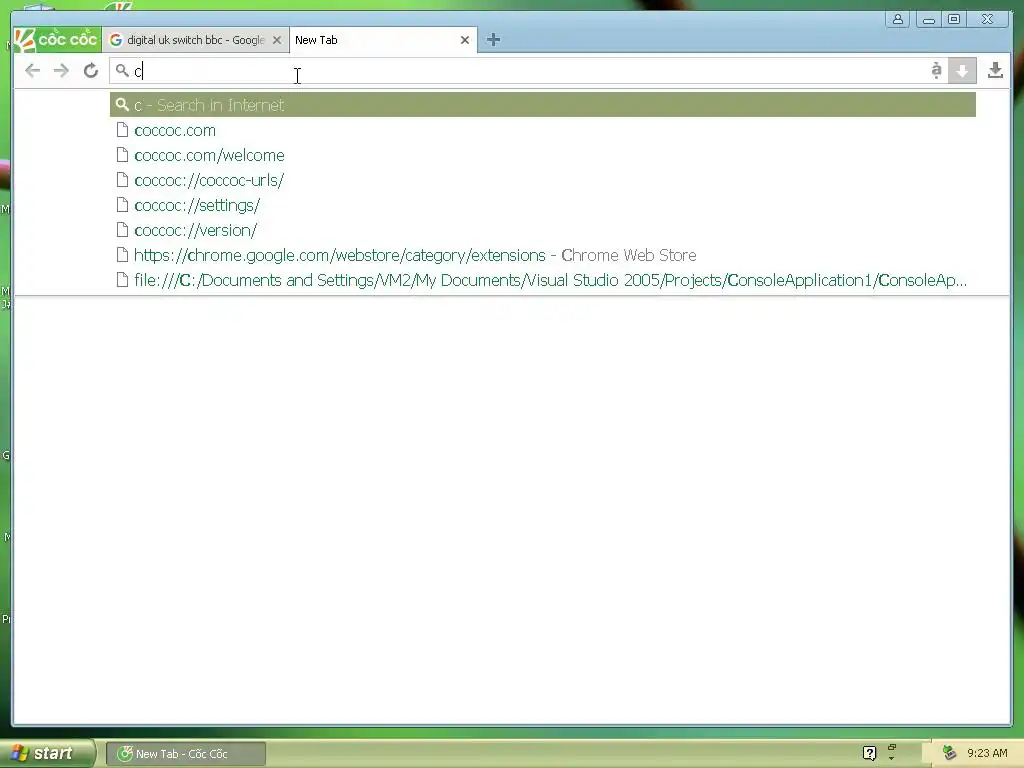This screenshot has width=1024, height=768.
Task: Open the Chrome Web Store extensions suggestion
Action: [543, 255]
